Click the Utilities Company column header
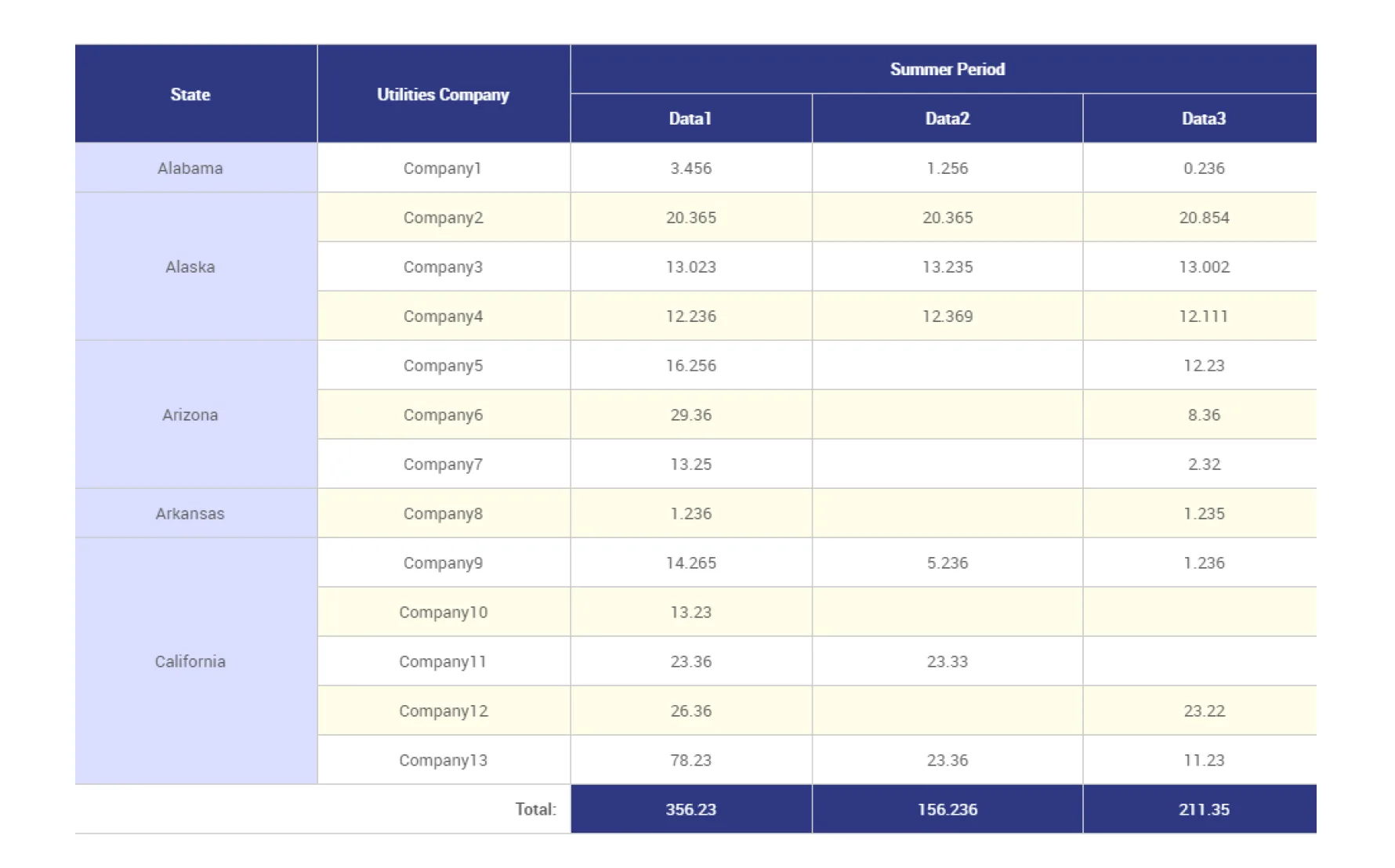 pos(444,94)
